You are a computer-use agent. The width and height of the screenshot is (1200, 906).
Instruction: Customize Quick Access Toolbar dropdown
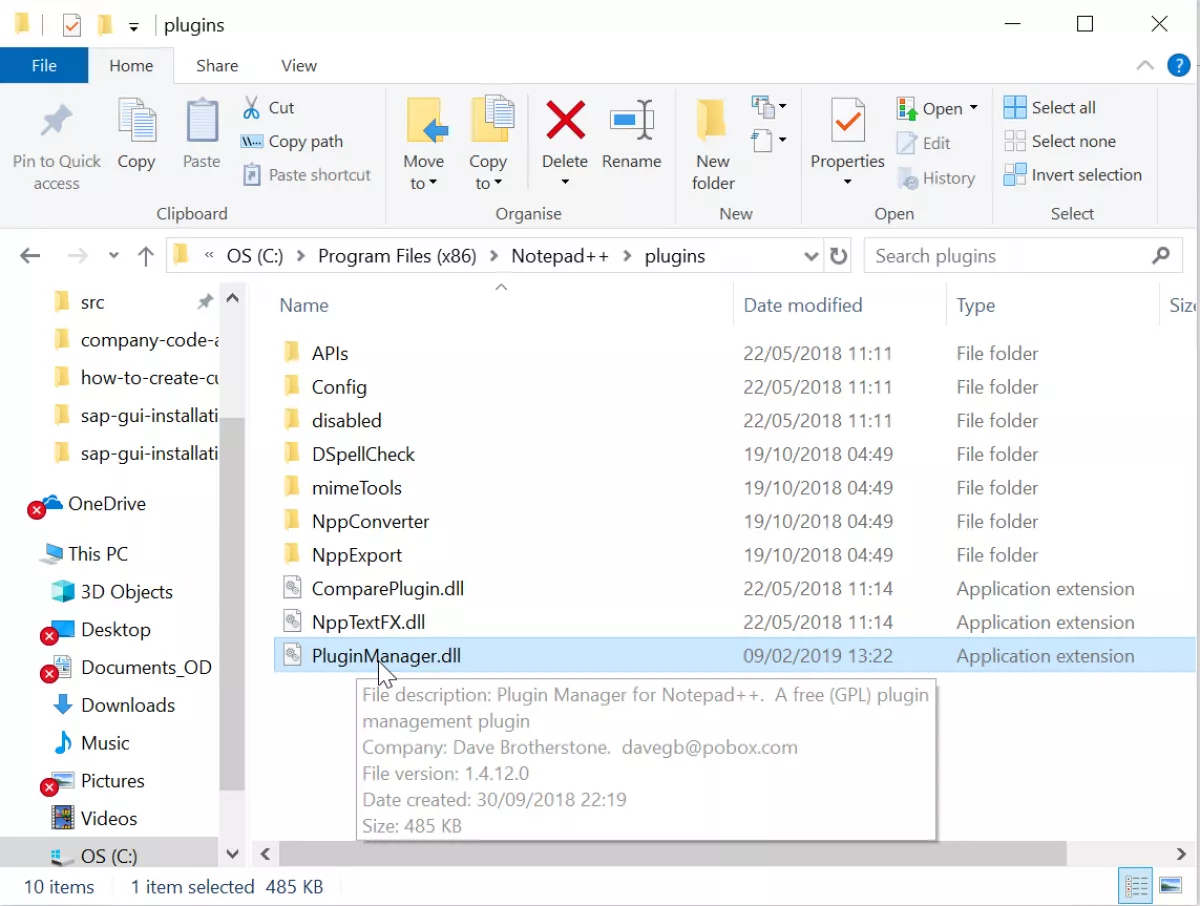(134, 26)
